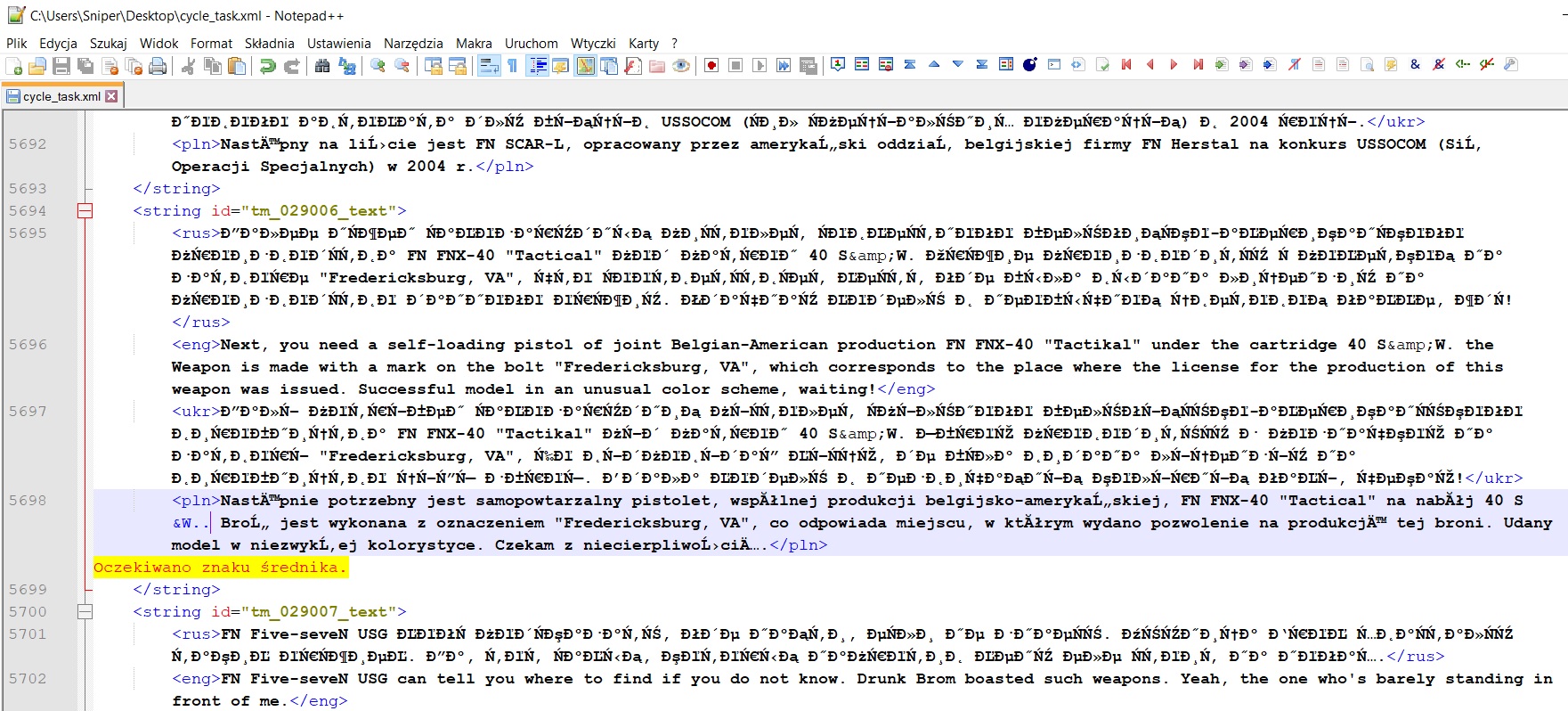1568x711 pixels.
Task: Play back the recorded macro
Action: pos(760,65)
